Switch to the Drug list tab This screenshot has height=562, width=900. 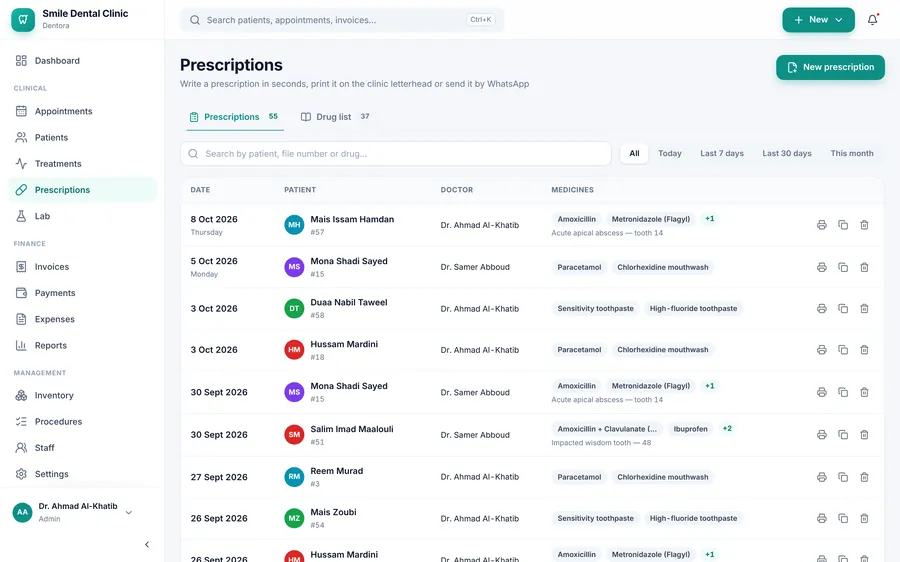[x=335, y=117]
